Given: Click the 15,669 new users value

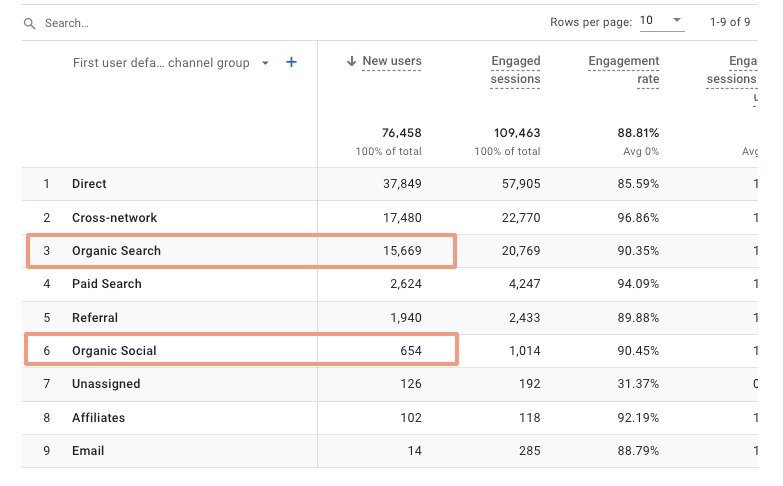Looking at the screenshot, I should pos(402,251).
